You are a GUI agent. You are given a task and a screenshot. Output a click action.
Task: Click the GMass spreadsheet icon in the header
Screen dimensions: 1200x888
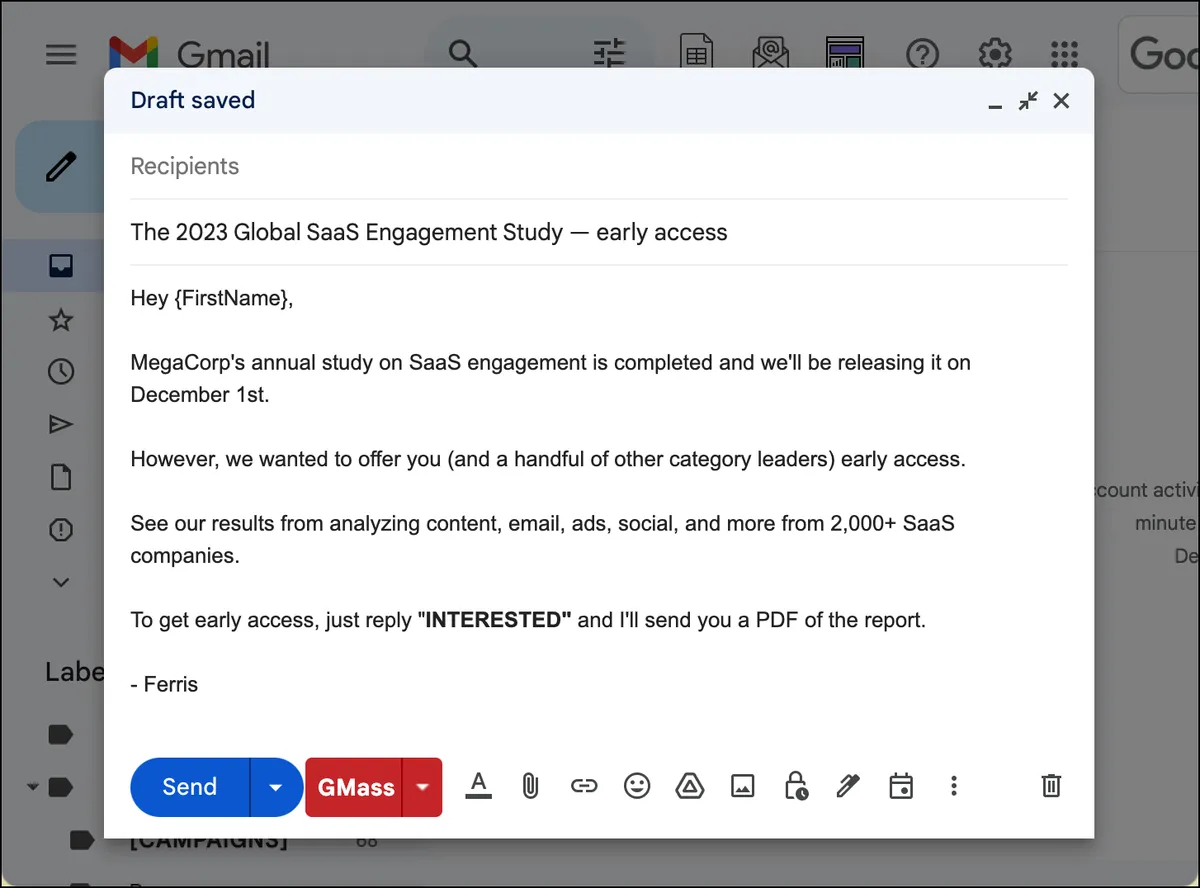click(696, 53)
